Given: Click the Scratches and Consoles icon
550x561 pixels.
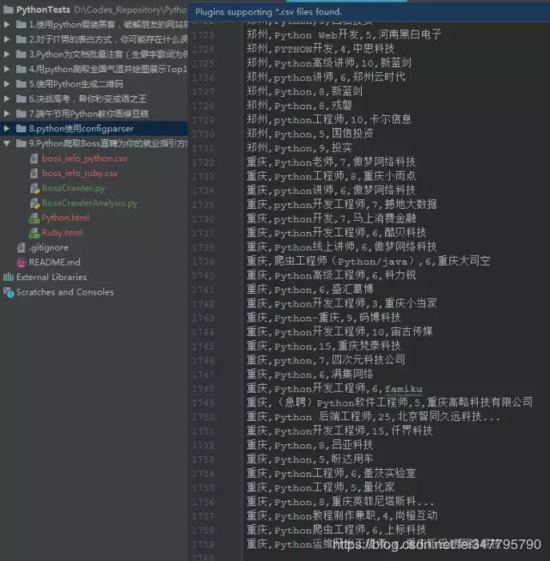Looking at the screenshot, I should coord(9,292).
